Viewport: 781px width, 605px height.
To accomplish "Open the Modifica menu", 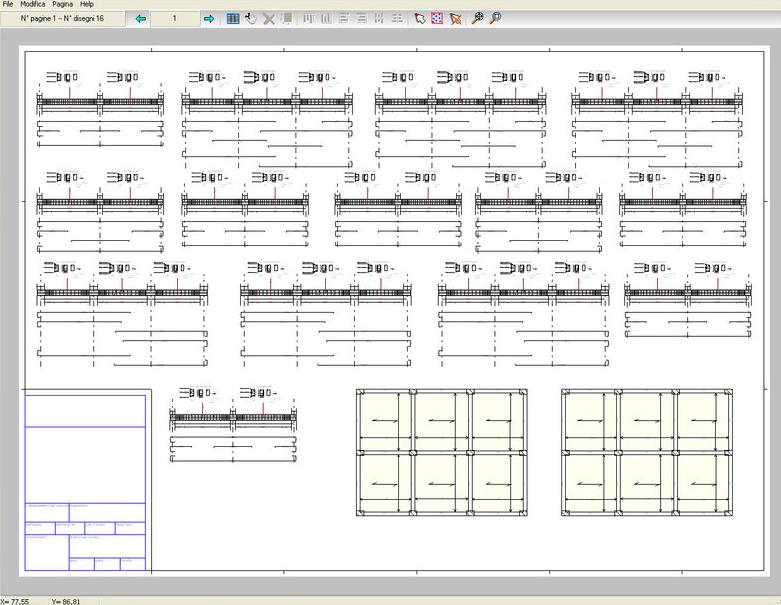I will pyautogui.click(x=32, y=4).
